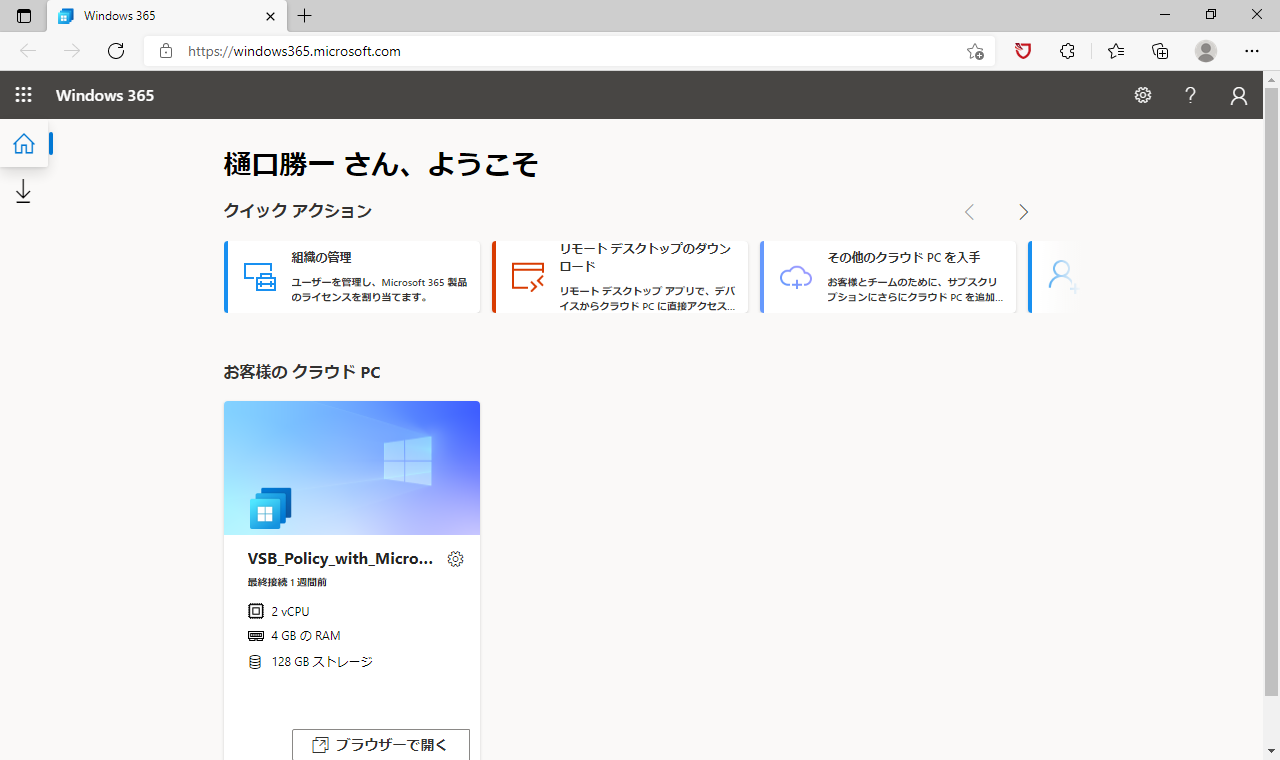Close the Windows 365 tab
1280x760 pixels.
tap(270, 16)
